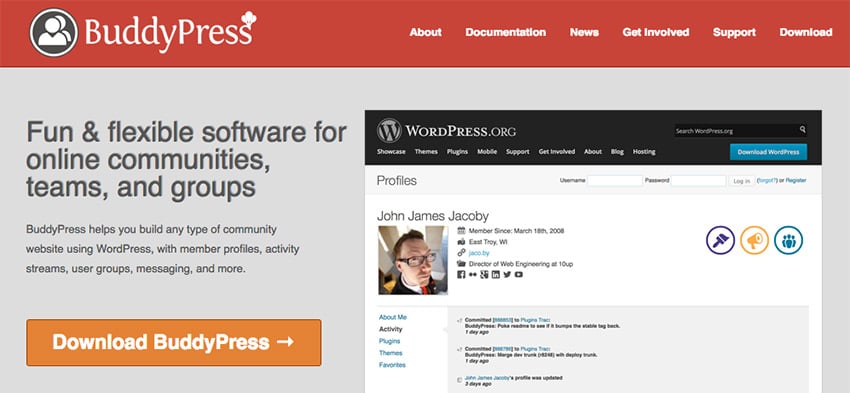850x393 pixels.
Task: Click the purple paintbrush badge icon
Action: [x=720, y=240]
